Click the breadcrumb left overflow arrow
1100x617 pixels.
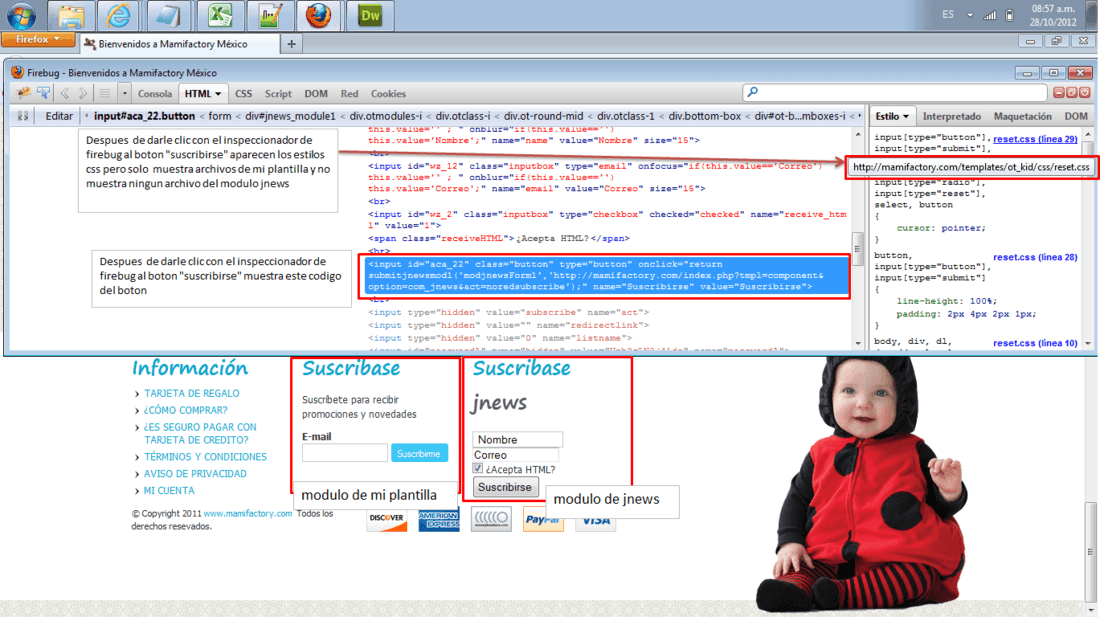87,116
